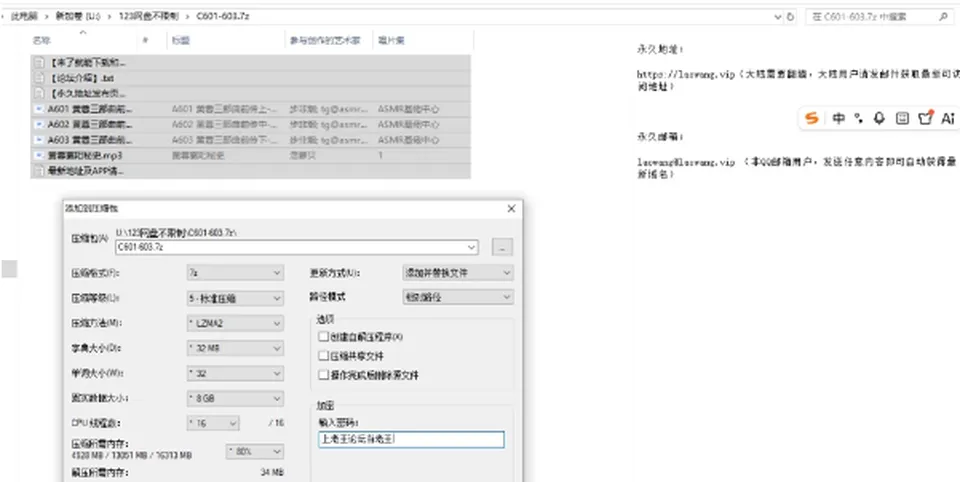Select the A602 file name in list
This screenshot has width=960, height=482.
coord(90,124)
